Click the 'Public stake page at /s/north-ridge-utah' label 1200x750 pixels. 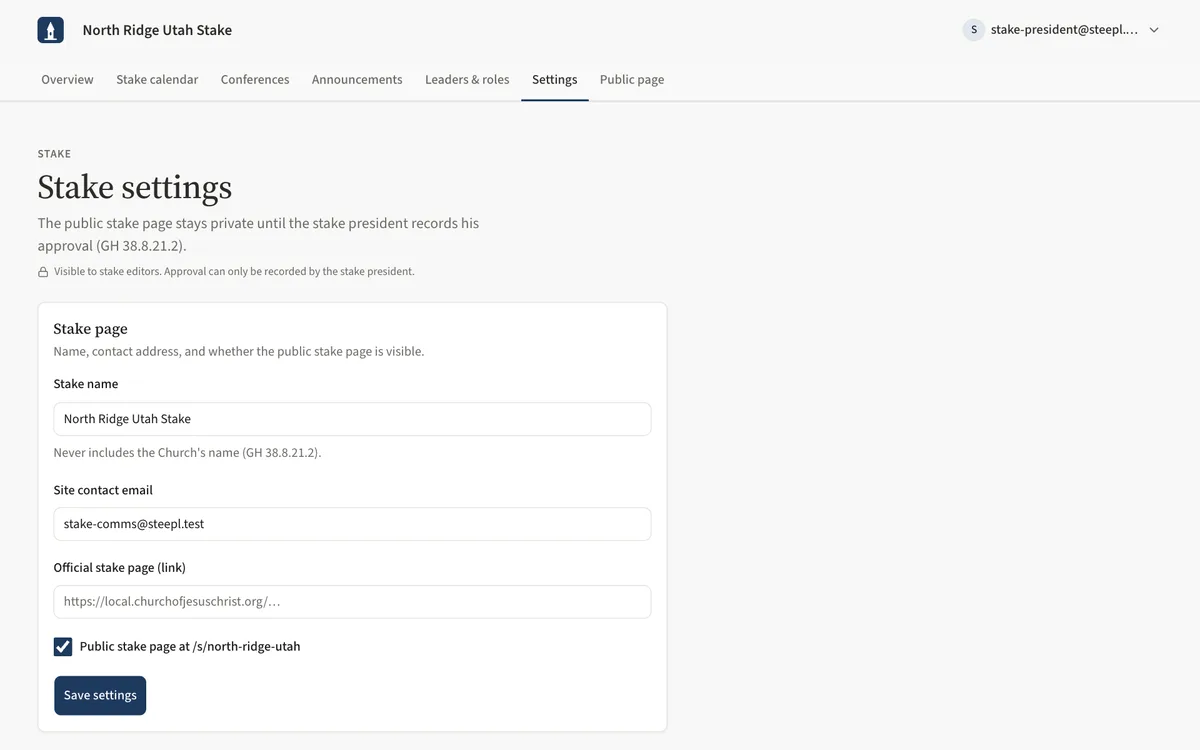pyautogui.click(x=190, y=647)
